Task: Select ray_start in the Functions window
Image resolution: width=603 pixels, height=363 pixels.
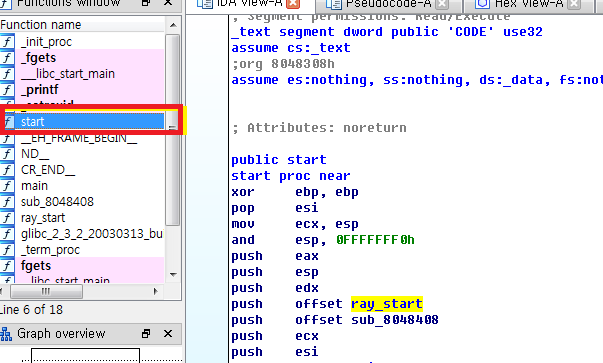Action: [x=82, y=218]
